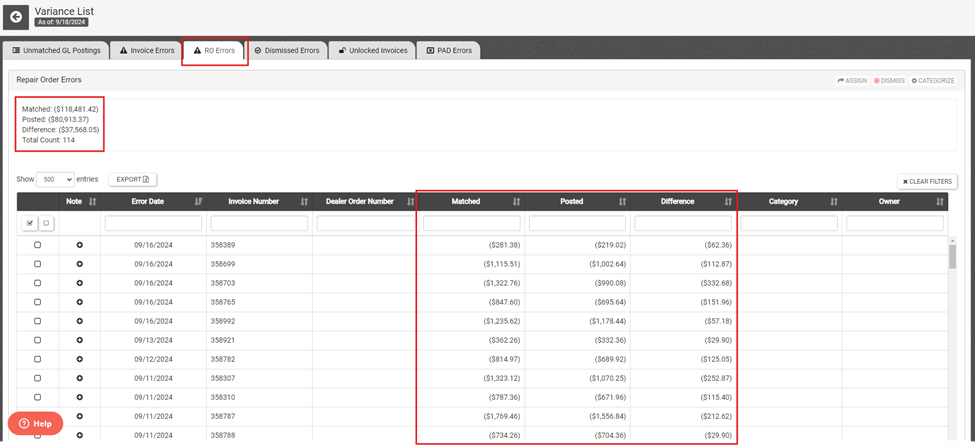Click the Total Count: 114 summary line
975x445 pixels.
pyautogui.click(x=49, y=140)
